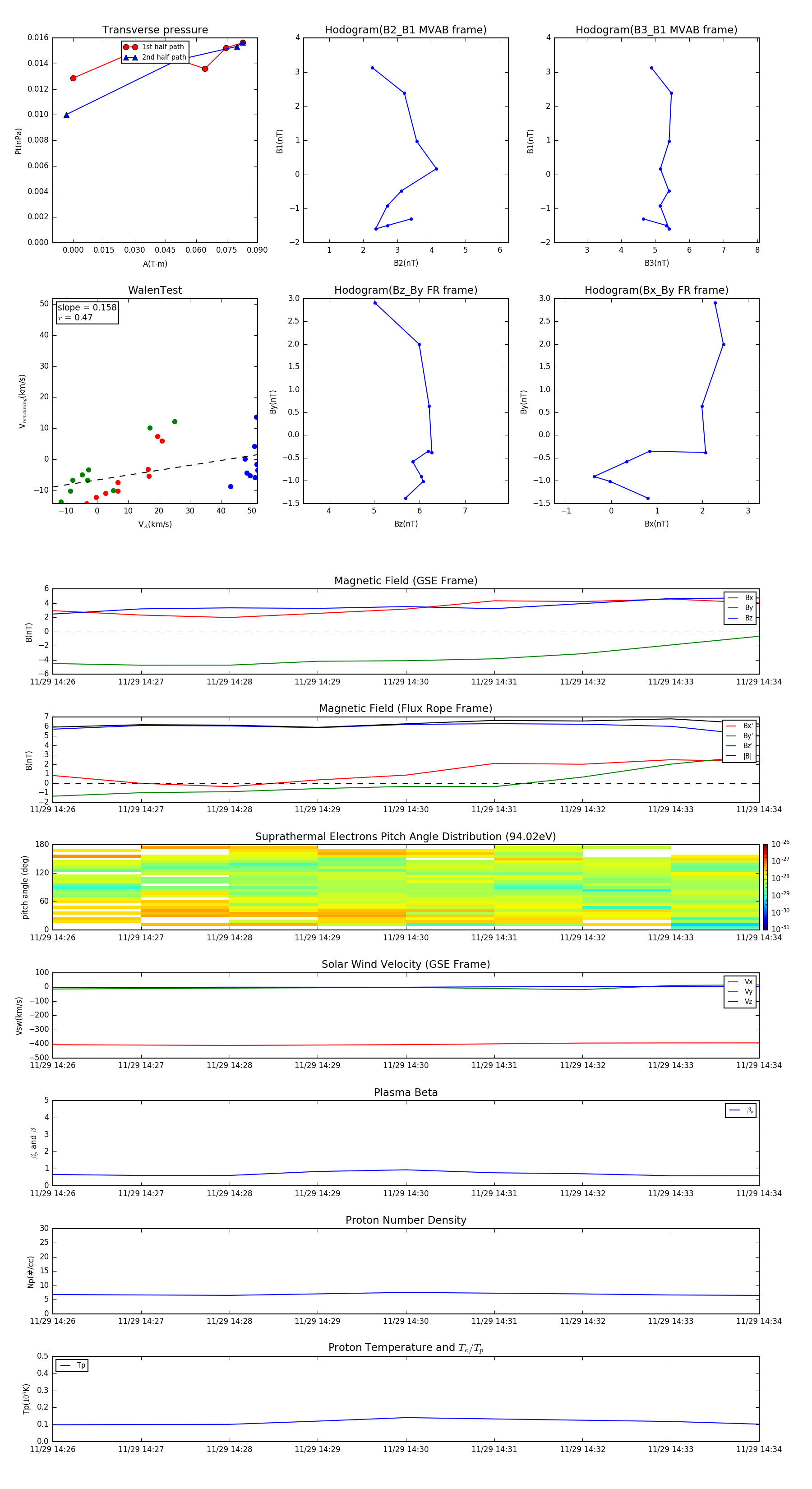Click "11/29 14:26" tick under GSE Magnetic Field plot
The image size is (812, 1489).
click(x=53, y=681)
